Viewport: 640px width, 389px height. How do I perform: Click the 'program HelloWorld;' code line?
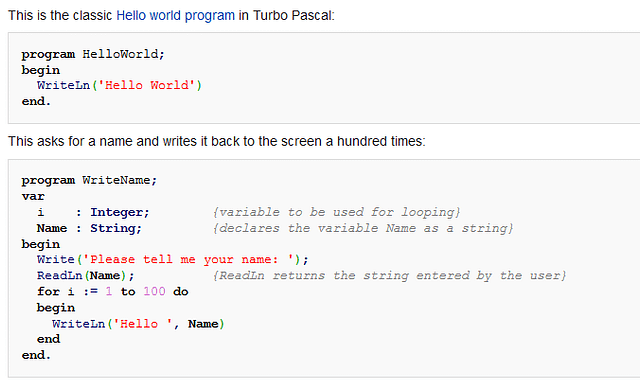pos(93,54)
